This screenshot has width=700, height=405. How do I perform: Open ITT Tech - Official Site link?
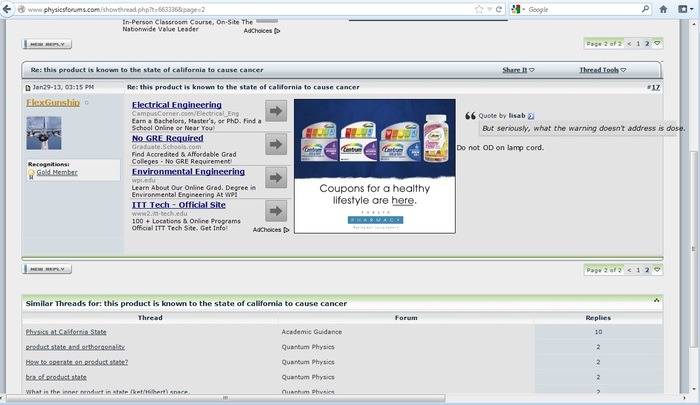tap(179, 205)
